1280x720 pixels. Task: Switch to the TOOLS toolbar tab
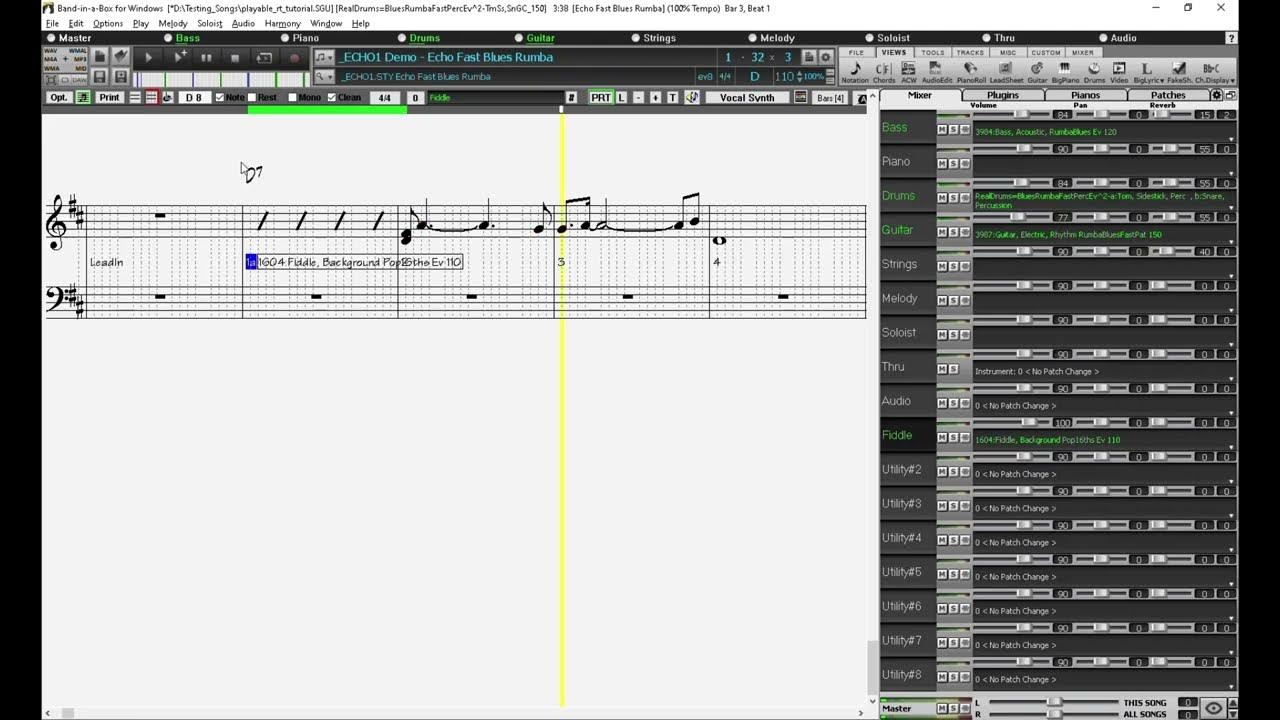[x=933, y=52]
